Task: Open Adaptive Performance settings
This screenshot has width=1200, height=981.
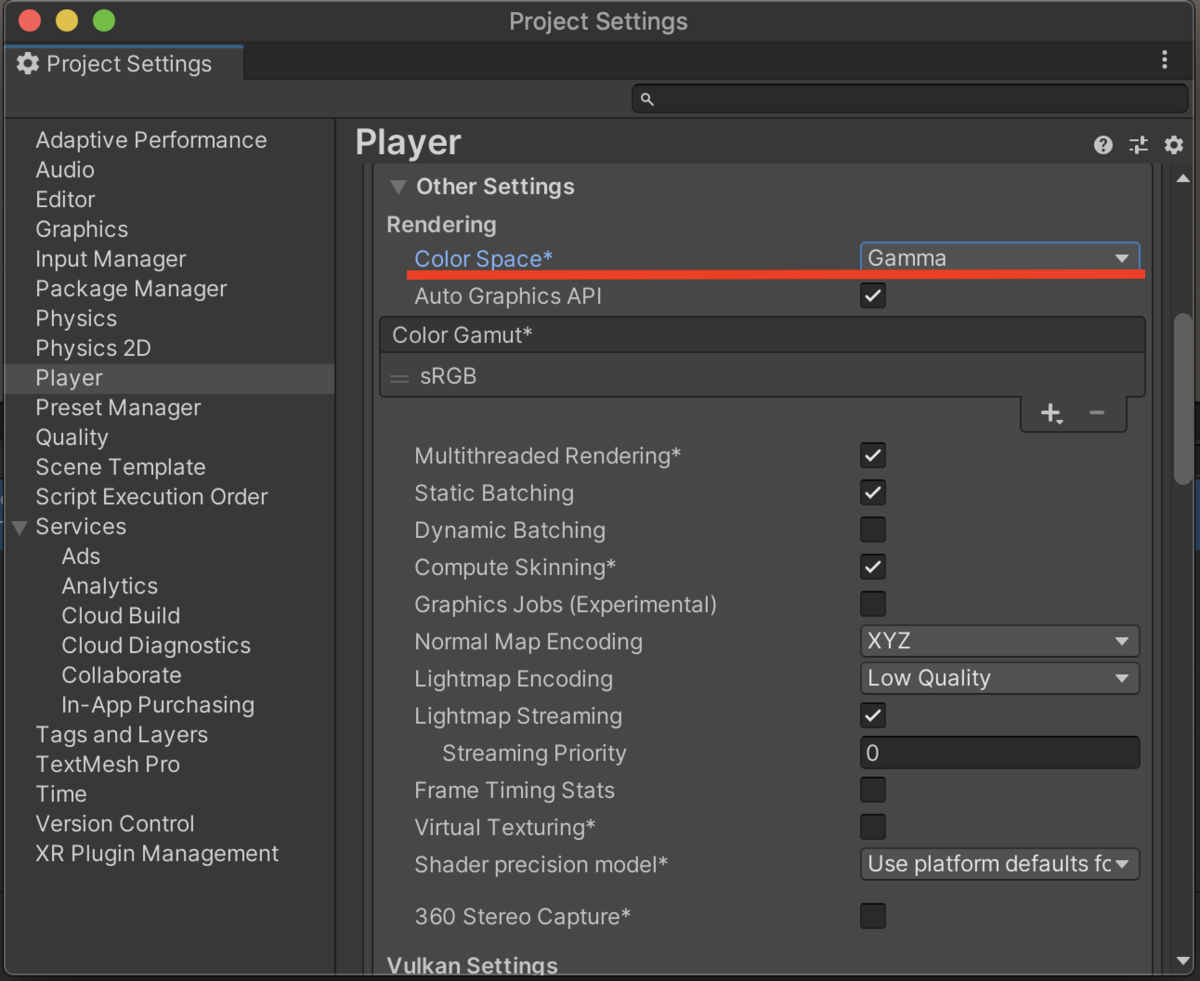Action: [151, 140]
